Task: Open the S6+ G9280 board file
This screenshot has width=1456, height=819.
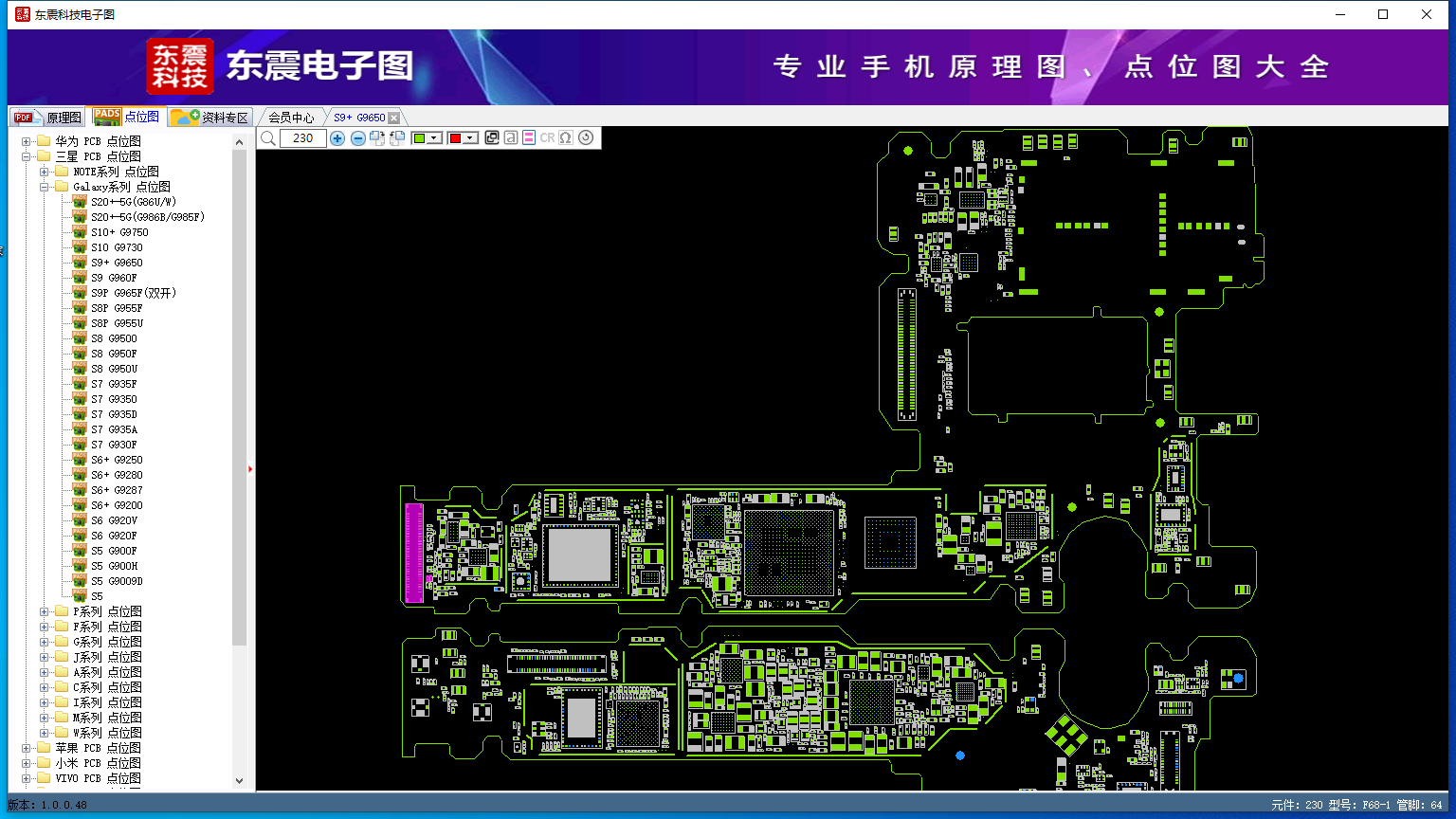Action: pos(117,475)
